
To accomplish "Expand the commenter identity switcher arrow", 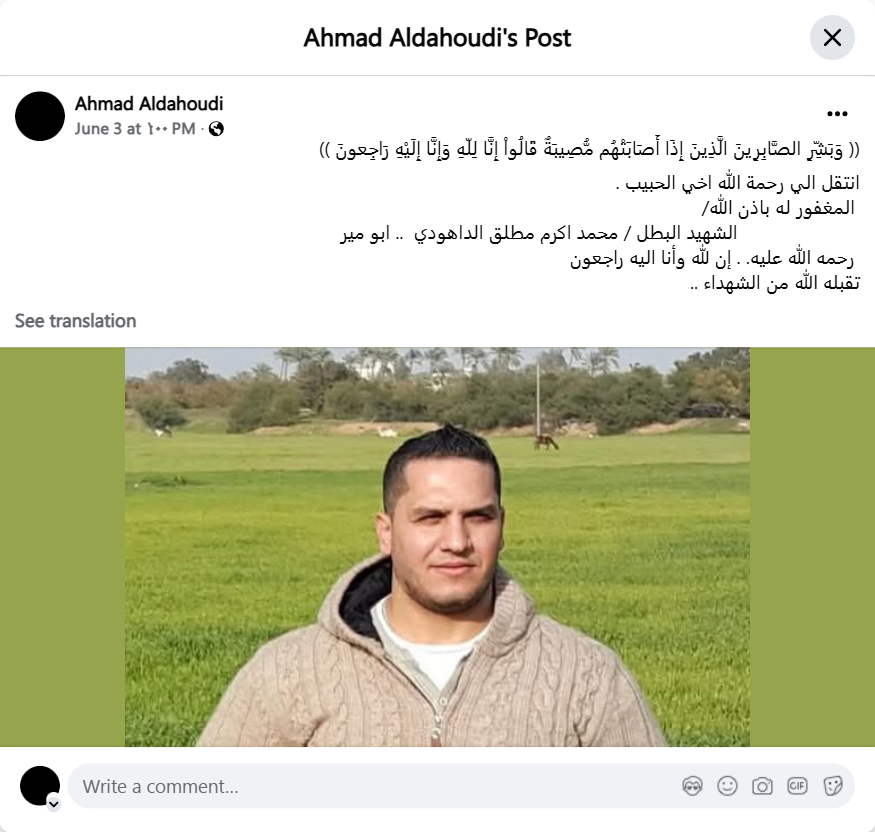I will click(x=54, y=804).
